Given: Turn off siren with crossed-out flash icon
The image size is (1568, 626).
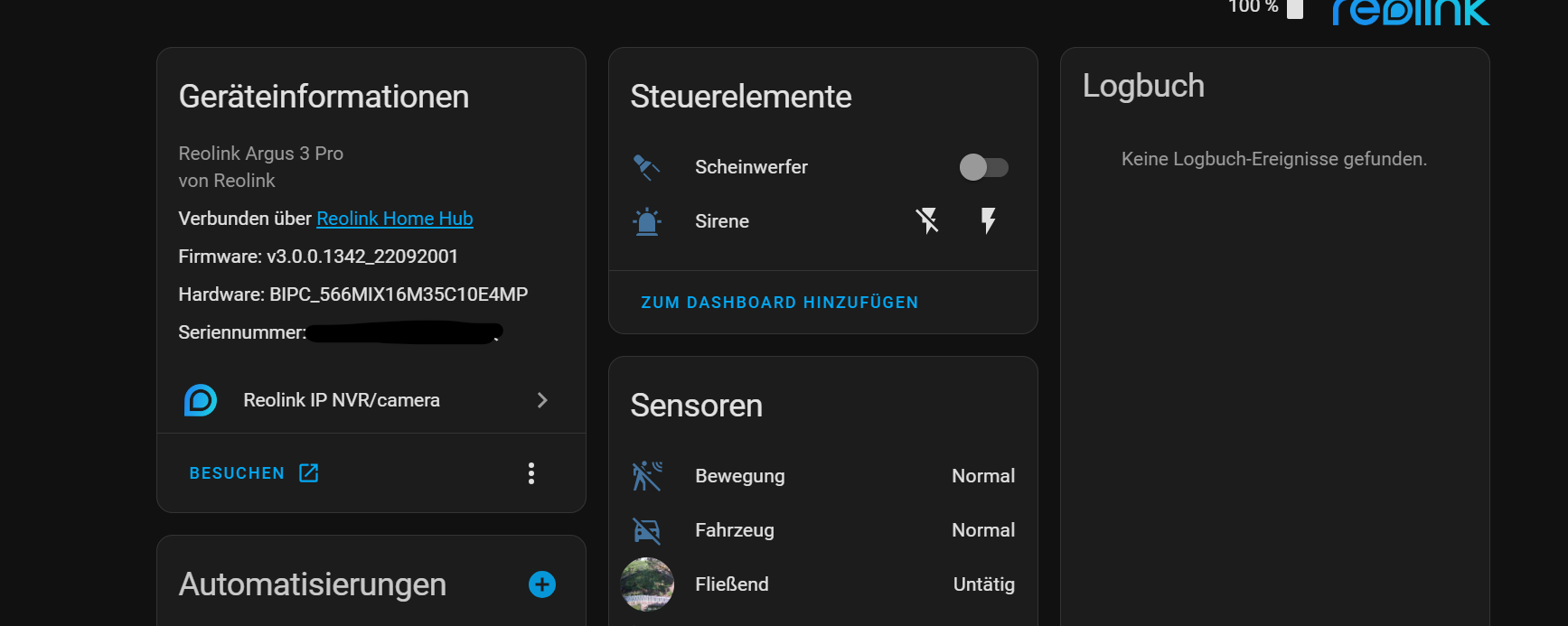Looking at the screenshot, I should (927, 220).
